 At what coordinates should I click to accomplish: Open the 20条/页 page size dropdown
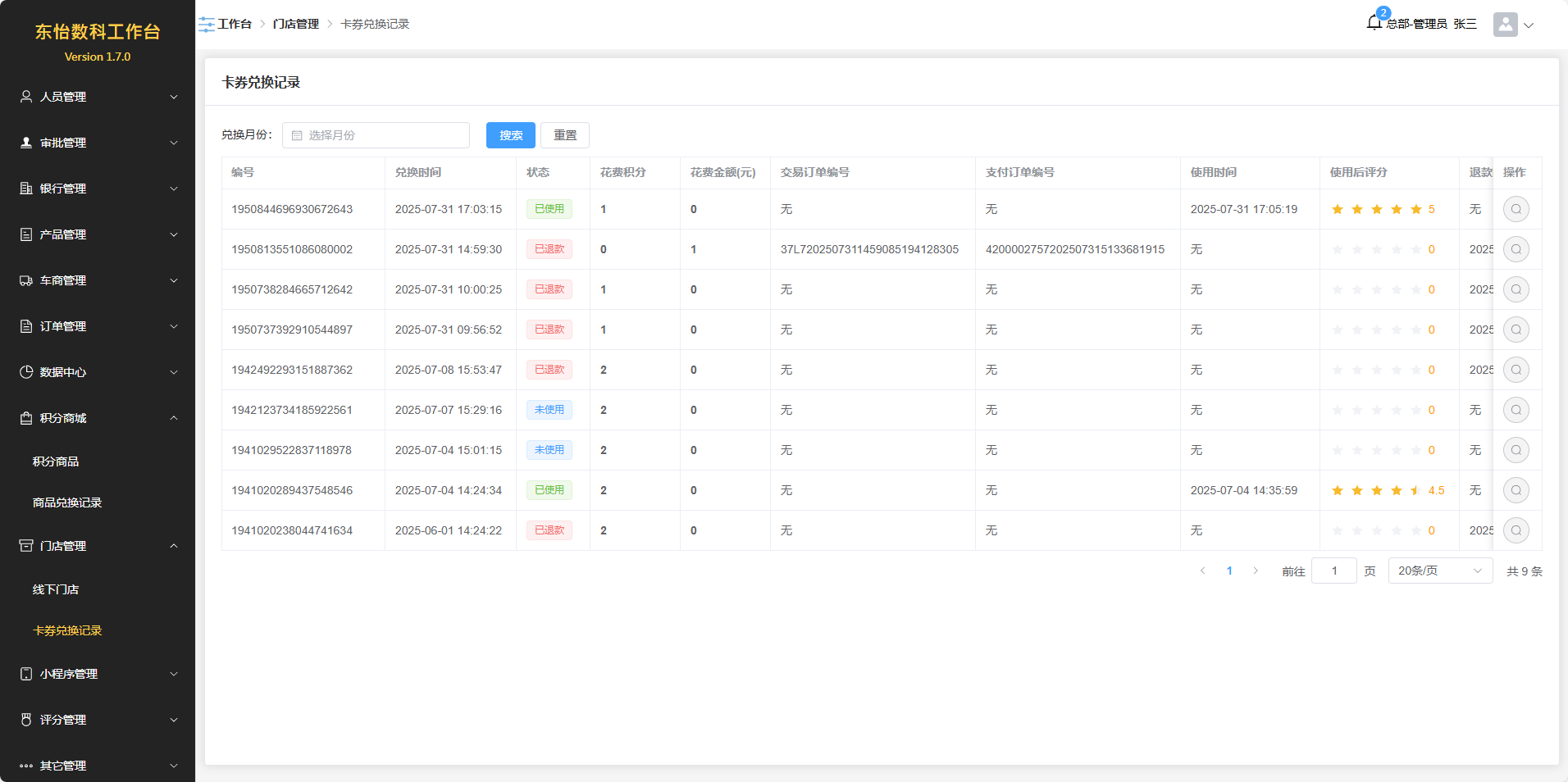click(1439, 571)
